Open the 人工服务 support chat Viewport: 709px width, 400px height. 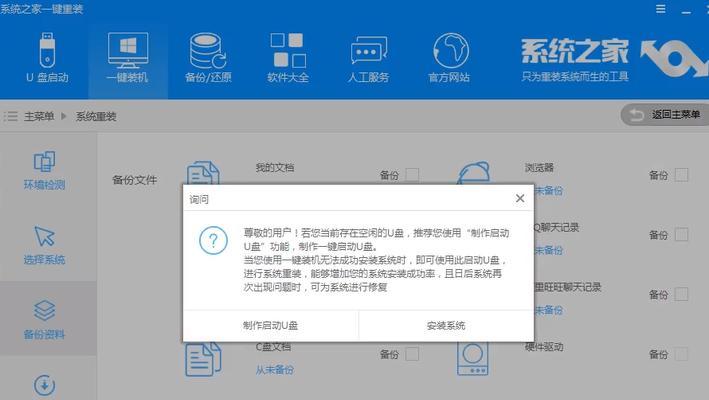(x=369, y=58)
